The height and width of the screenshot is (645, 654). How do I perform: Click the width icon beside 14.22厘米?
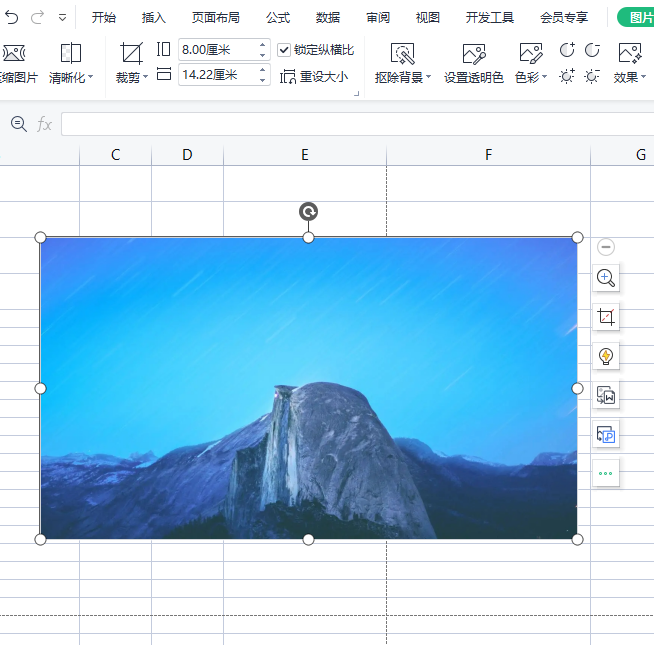(x=164, y=74)
